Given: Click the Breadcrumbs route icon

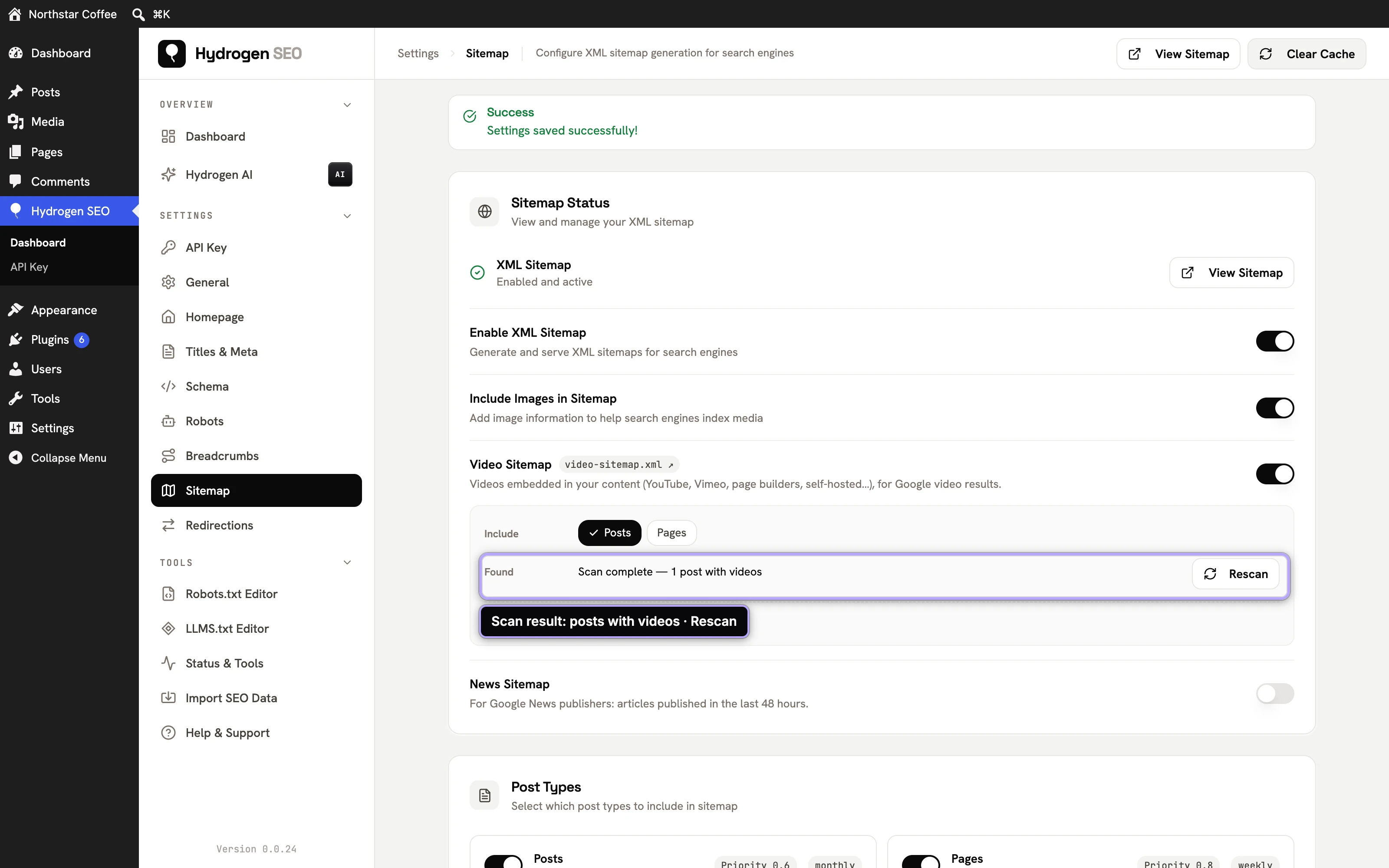Looking at the screenshot, I should [x=168, y=456].
